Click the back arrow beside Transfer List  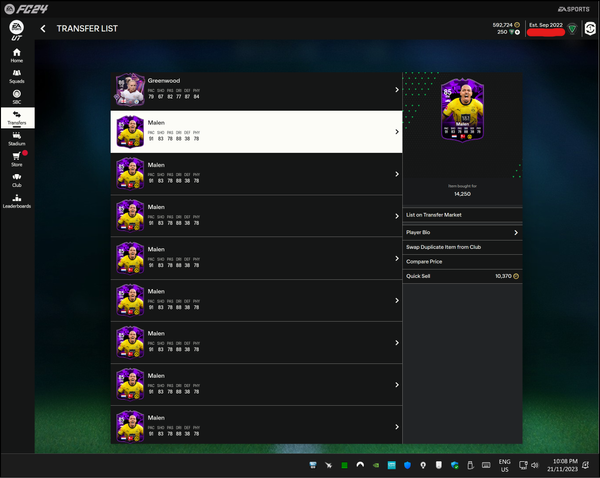pos(43,28)
